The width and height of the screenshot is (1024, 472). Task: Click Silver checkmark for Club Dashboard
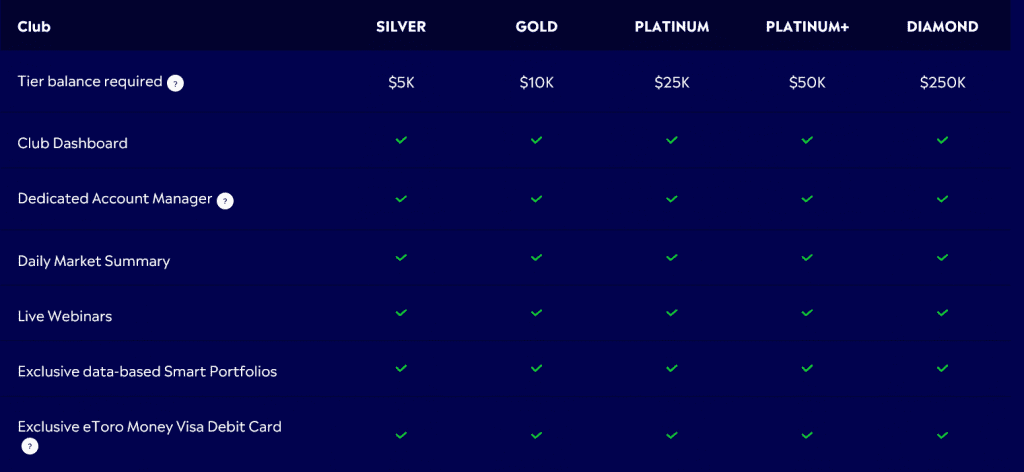401,140
